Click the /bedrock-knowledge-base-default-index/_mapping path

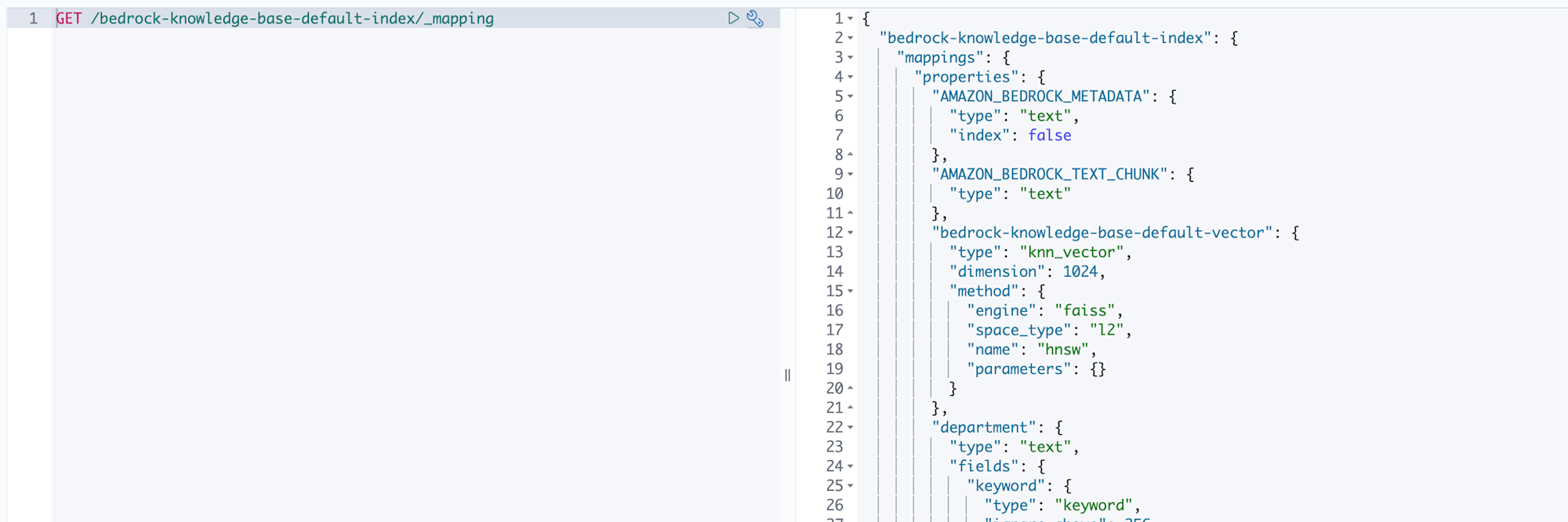[292, 18]
